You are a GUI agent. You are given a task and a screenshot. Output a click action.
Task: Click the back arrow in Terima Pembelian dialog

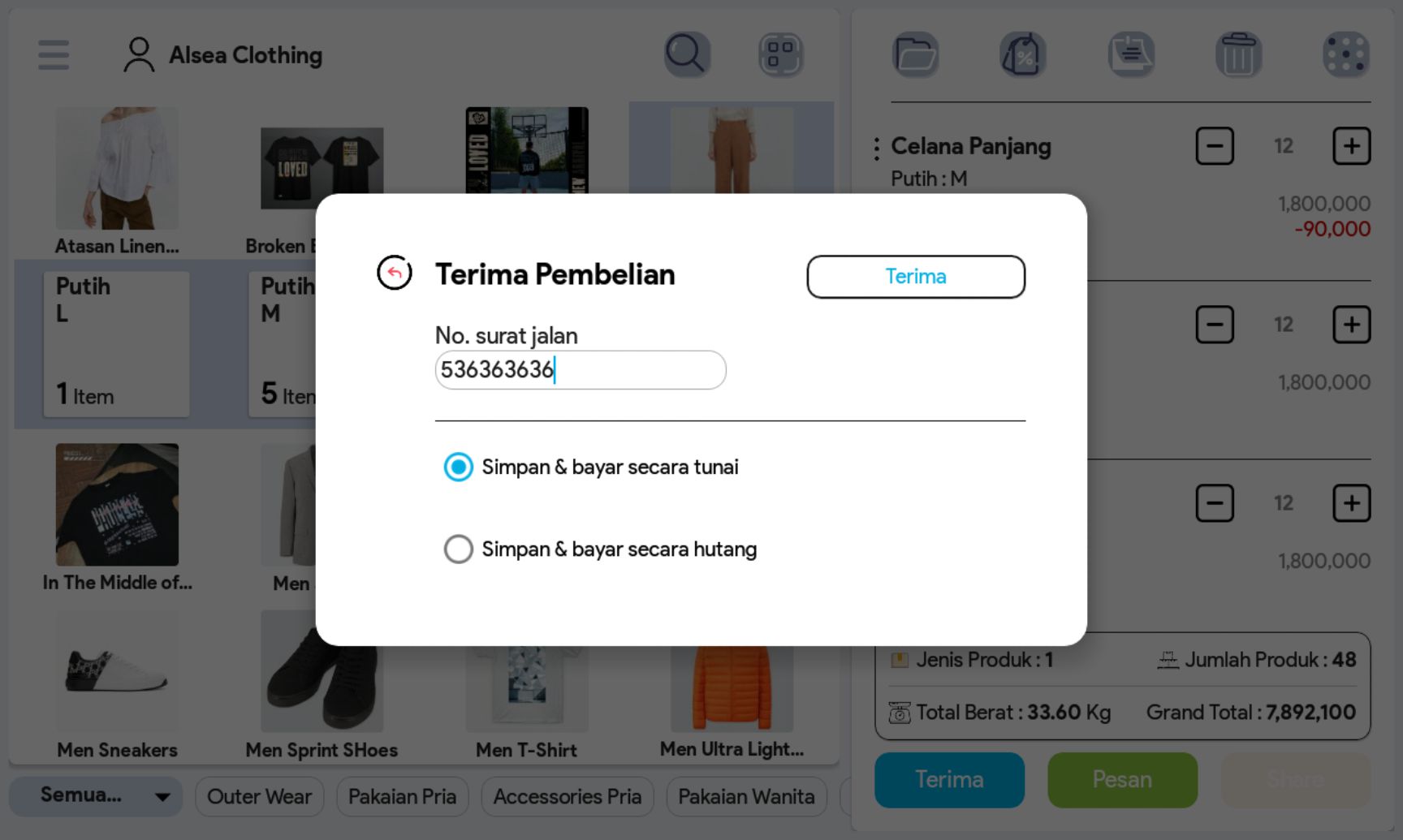tap(395, 273)
